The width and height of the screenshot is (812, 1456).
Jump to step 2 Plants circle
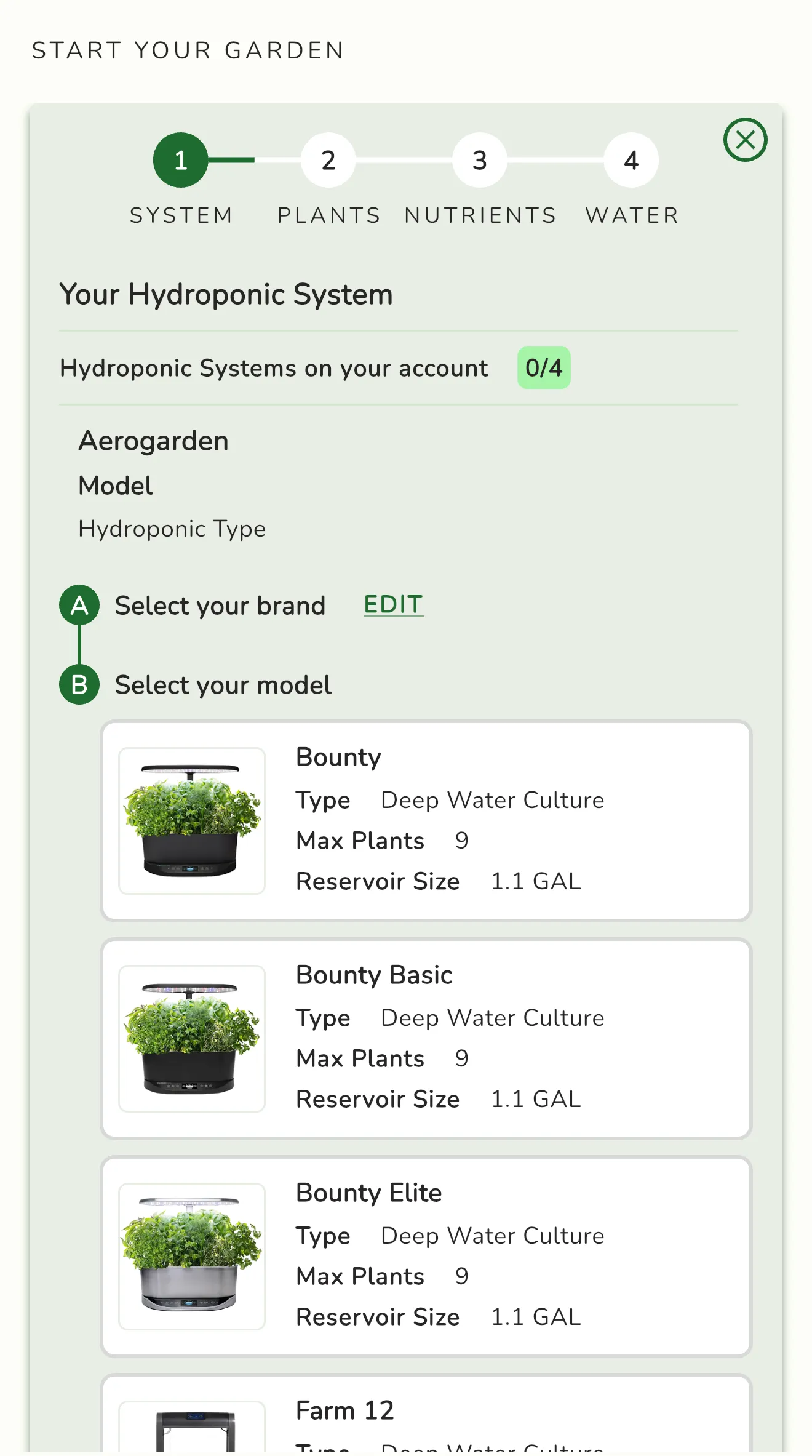tap(328, 160)
